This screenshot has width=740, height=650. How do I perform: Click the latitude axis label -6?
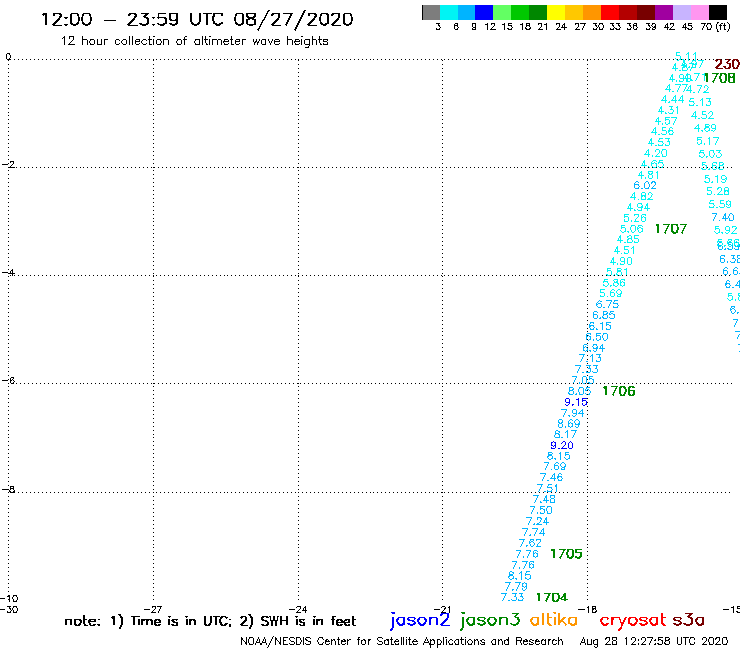point(8,380)
